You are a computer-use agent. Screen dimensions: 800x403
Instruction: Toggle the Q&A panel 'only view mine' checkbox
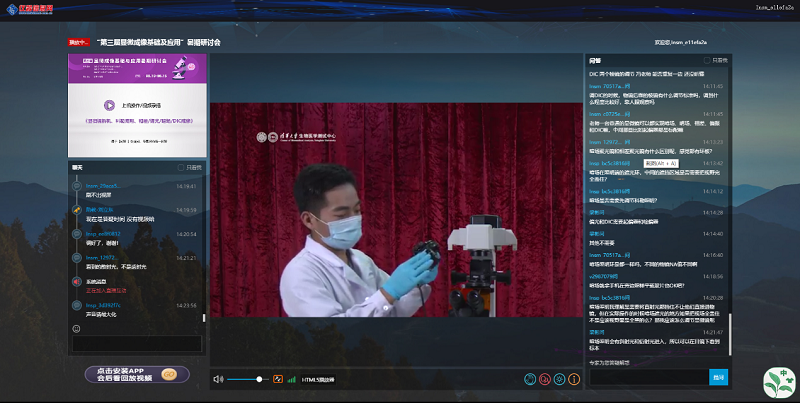pos(708,61)
